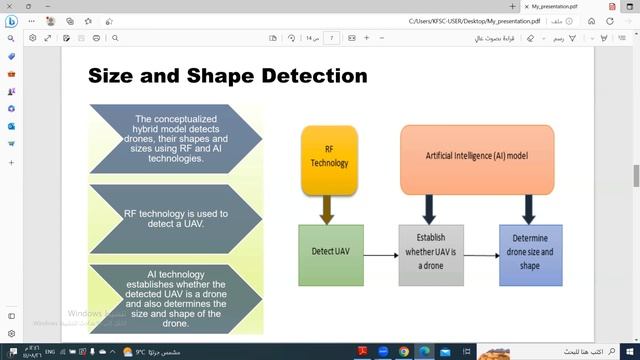640x360 pixels.
Task: Zoom out with the minus icon
Action: click(382, 38)
